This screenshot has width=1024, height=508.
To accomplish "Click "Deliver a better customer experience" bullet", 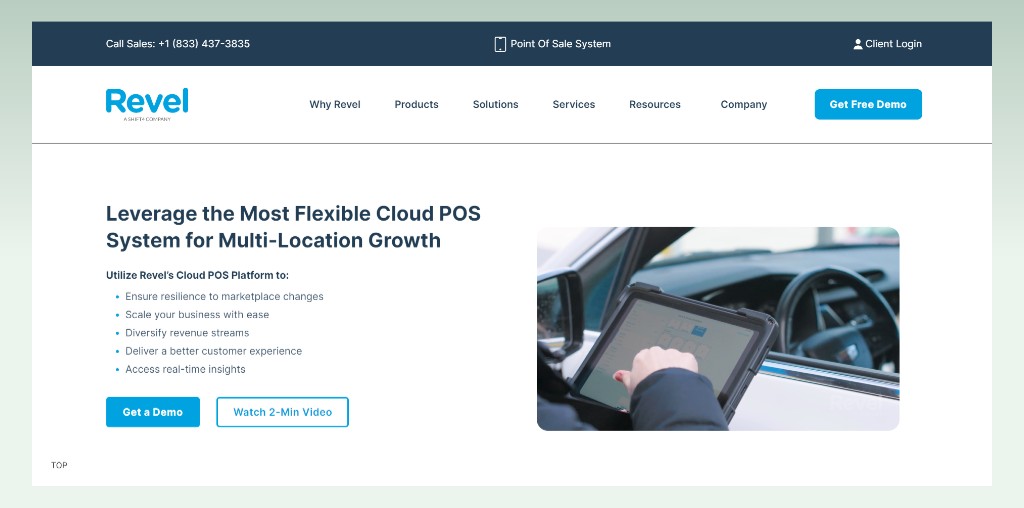I will point(214,351).
